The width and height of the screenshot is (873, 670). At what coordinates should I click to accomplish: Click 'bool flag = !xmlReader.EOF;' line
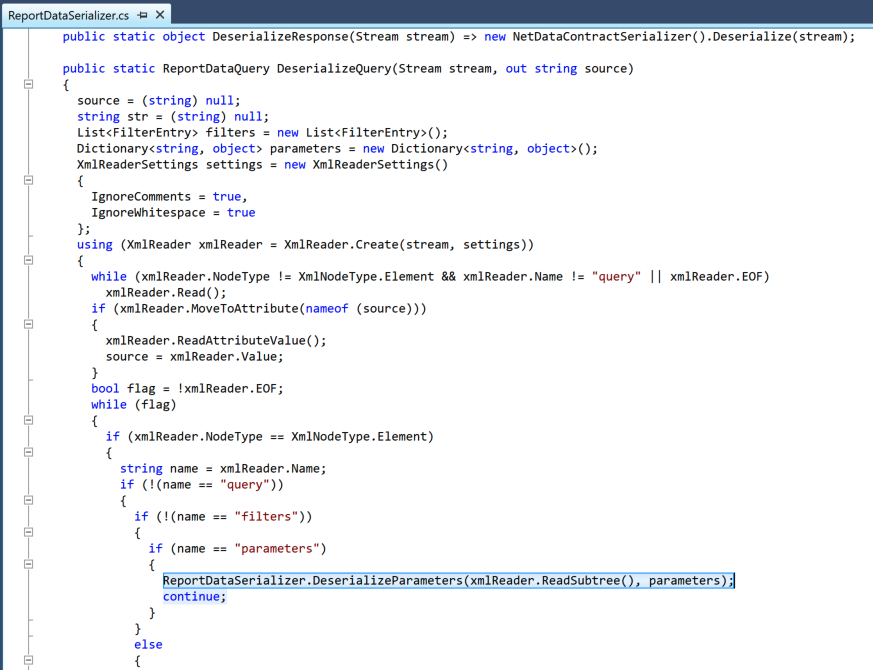187,389
